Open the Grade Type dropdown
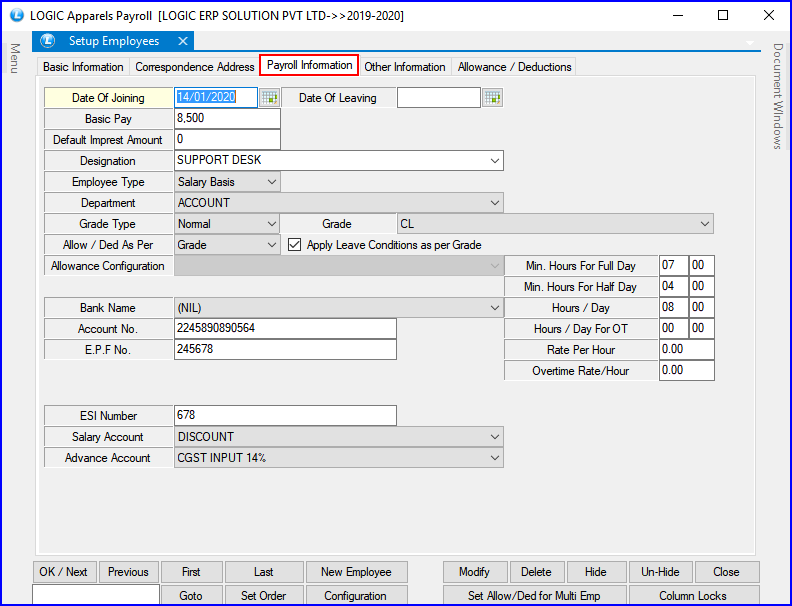Viewport: 792px width, 606px height. click(x=272, y=224)
